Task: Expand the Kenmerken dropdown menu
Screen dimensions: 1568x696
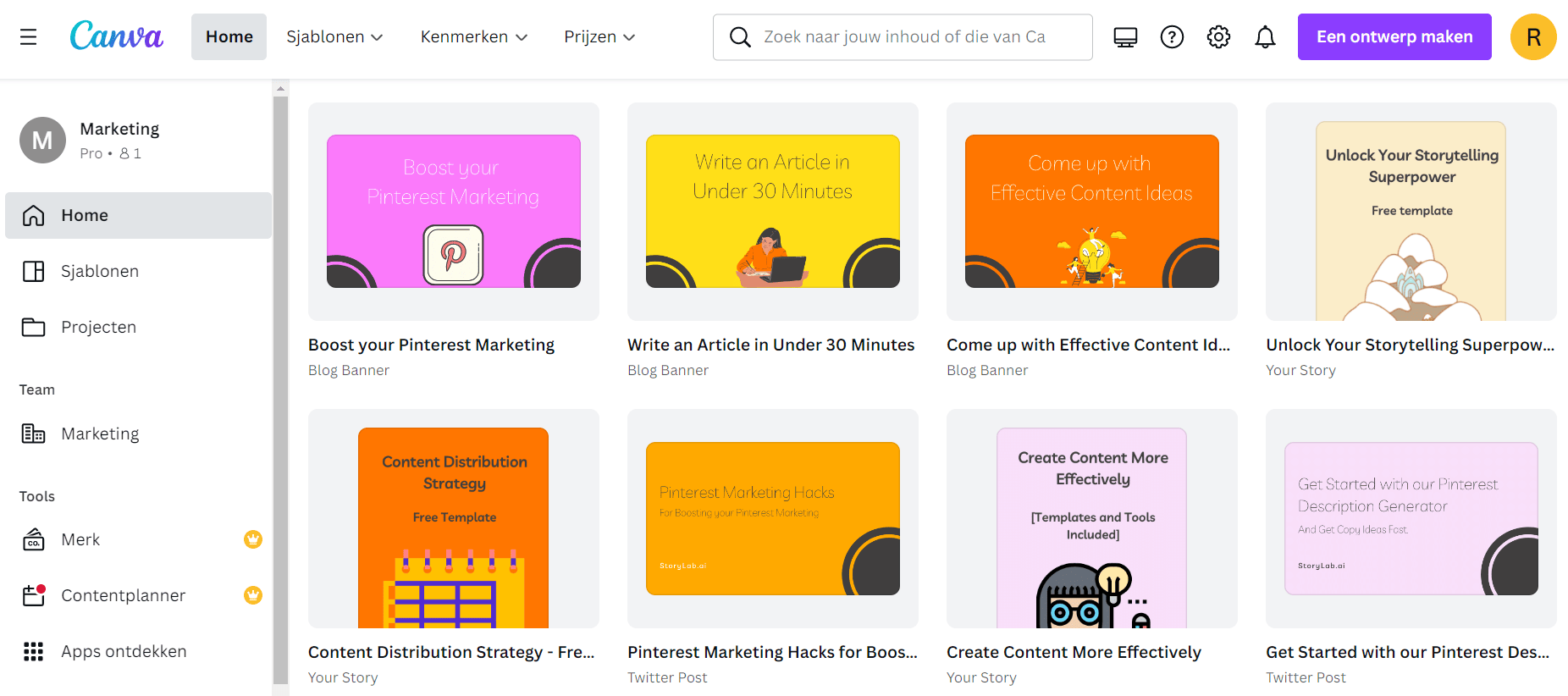Action: coord(473,37)
